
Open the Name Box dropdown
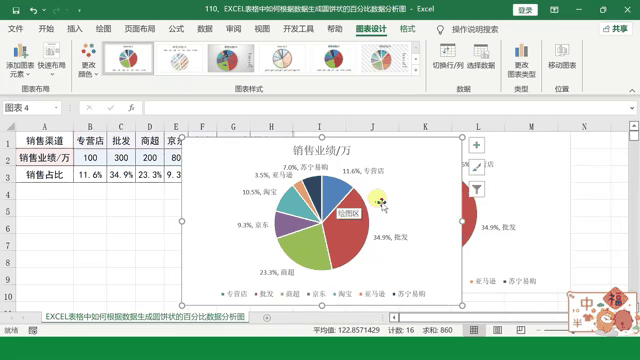point(56,108)
